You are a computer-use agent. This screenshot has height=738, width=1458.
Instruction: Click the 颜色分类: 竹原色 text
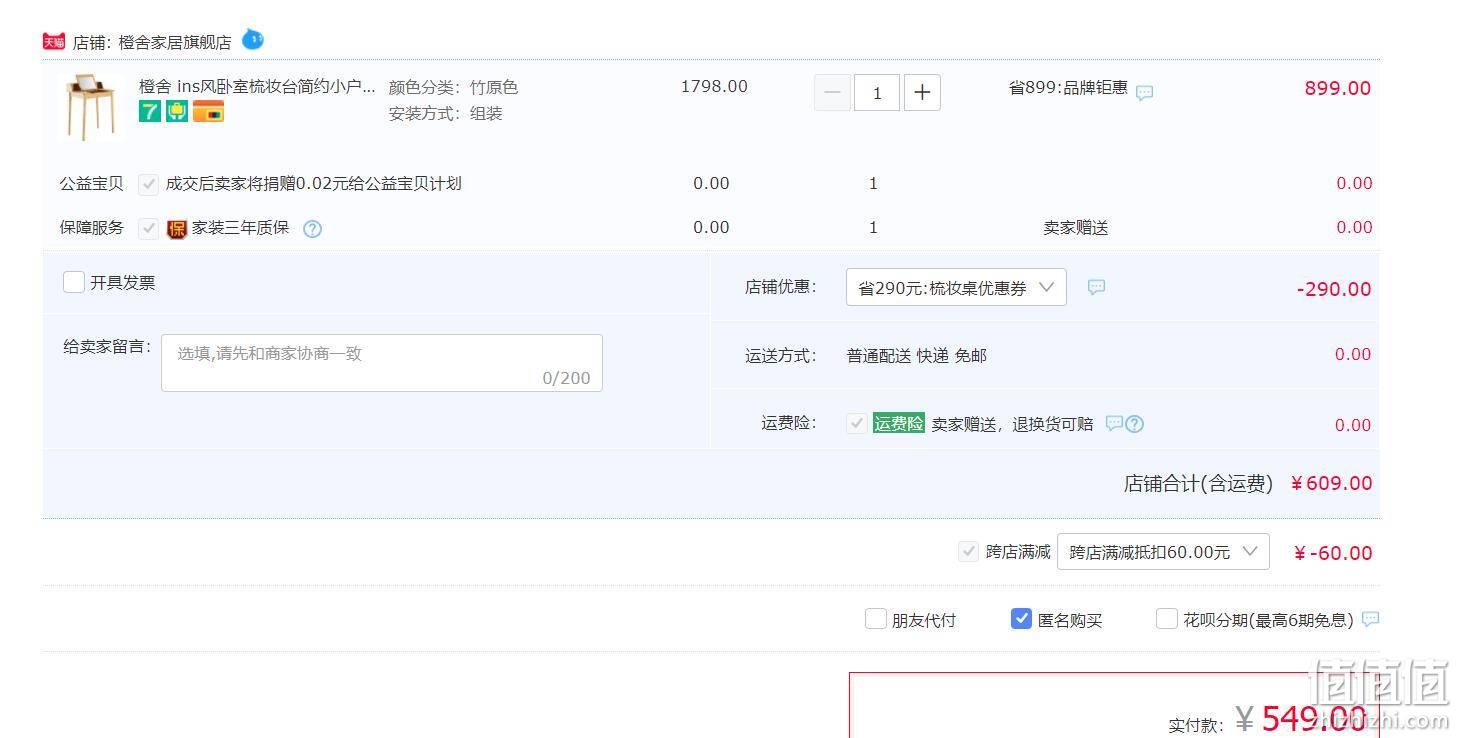pyautogui.click(x=453, y=88)
